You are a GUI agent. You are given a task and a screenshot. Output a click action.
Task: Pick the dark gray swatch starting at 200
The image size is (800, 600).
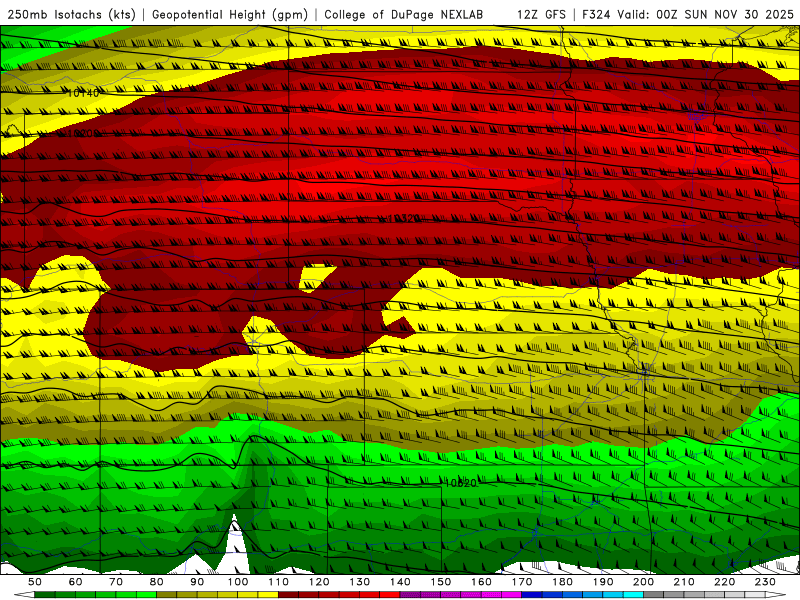[x=654, y=595]
